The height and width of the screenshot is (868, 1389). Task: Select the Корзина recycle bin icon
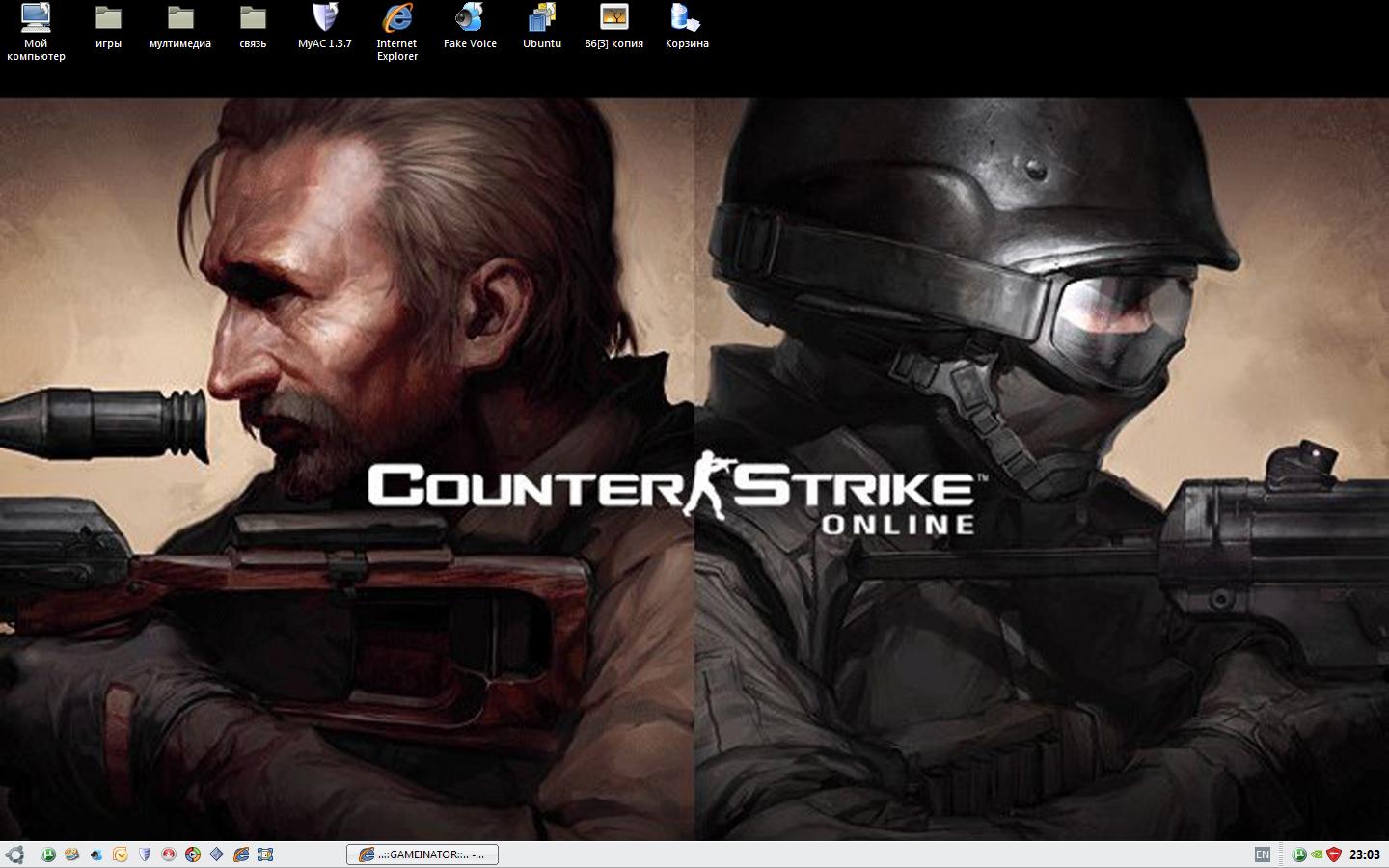[x=687, y=27]
